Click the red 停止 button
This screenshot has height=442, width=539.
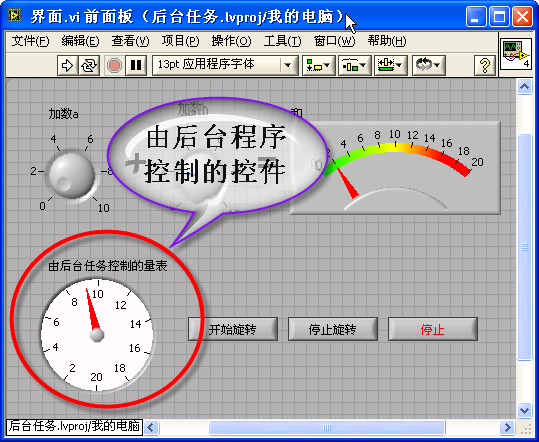coord(433,329)
